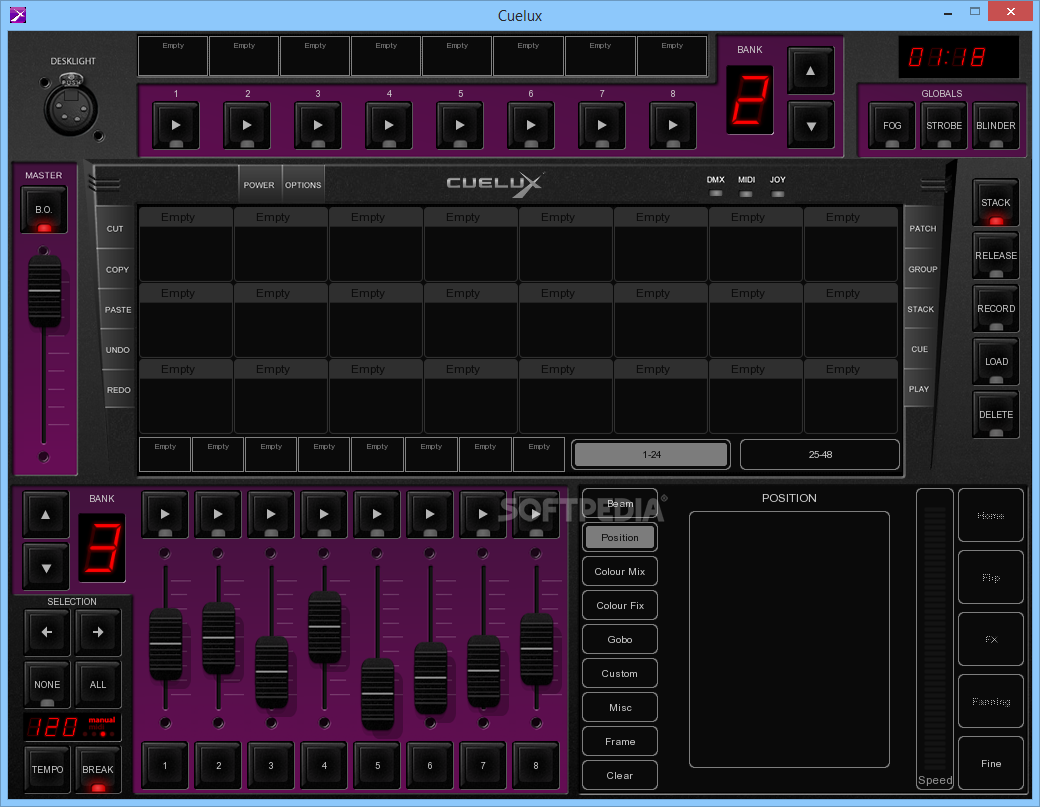Screen dimensions: 1040x807
Task: Switch to the PLAY side tab
Action: point(919,389)
